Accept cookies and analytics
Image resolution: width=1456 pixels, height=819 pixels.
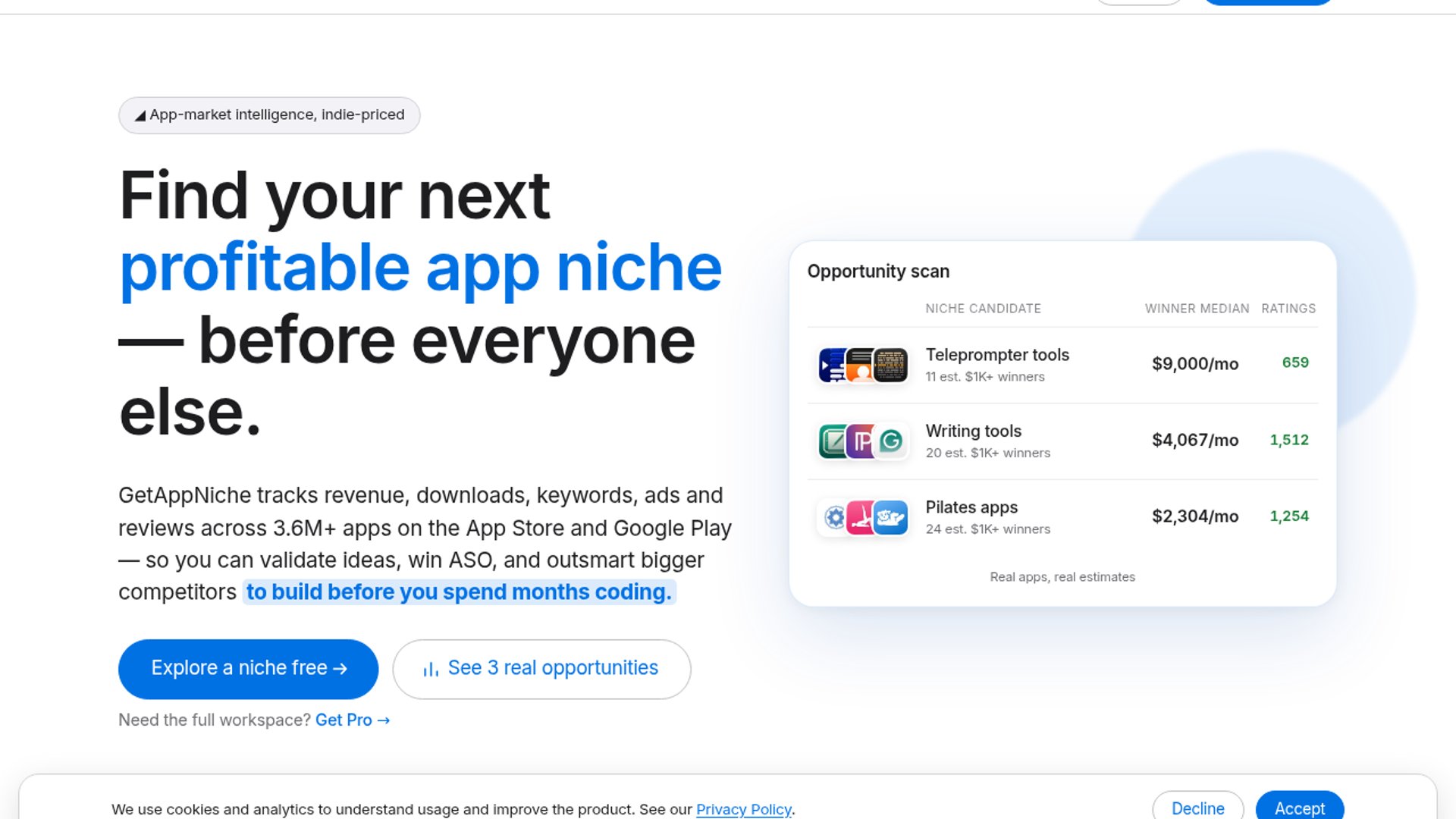pyautogui.click(x=1300, y=807)
